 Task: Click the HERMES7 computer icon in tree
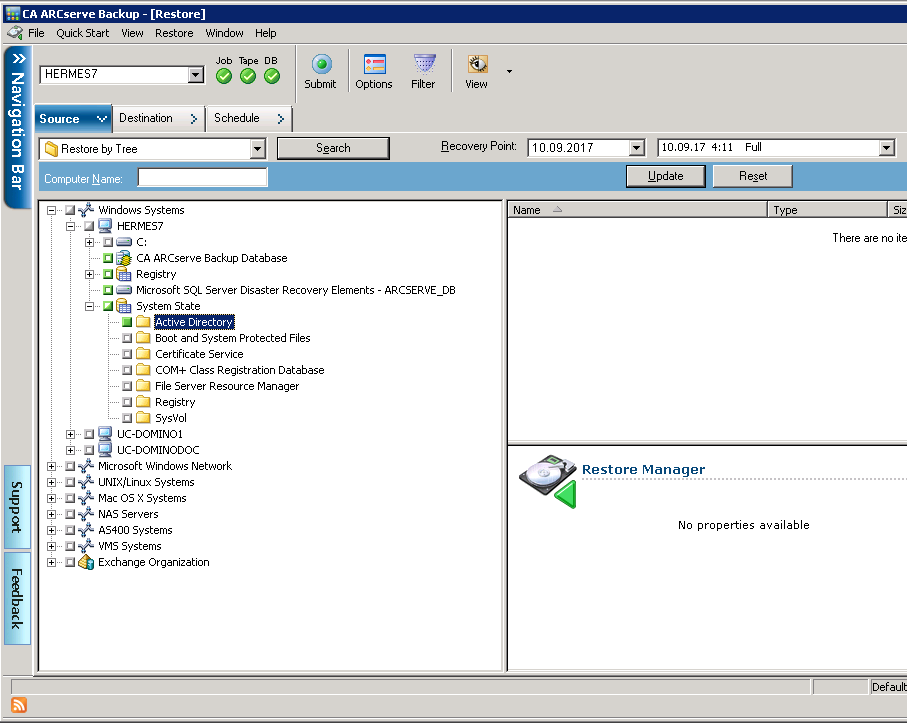pyautogui.click(x=105, y=226)
